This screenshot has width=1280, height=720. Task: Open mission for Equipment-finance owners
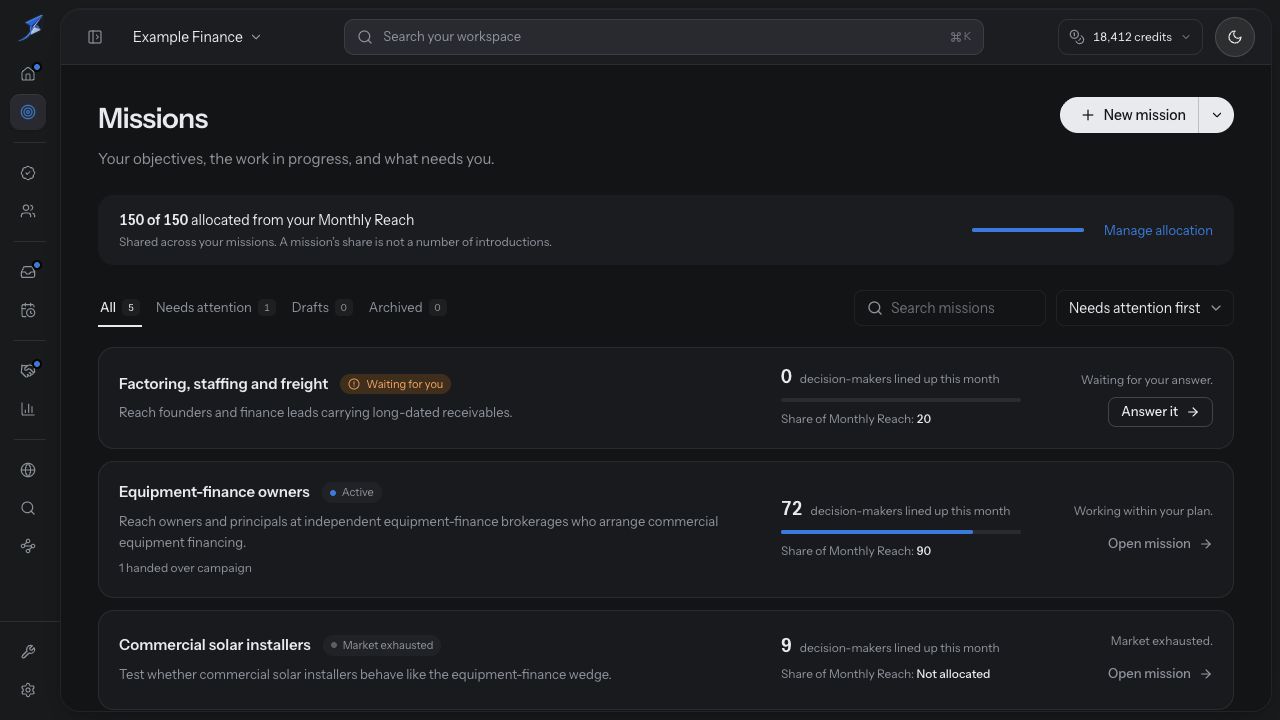click(1160, 544)
